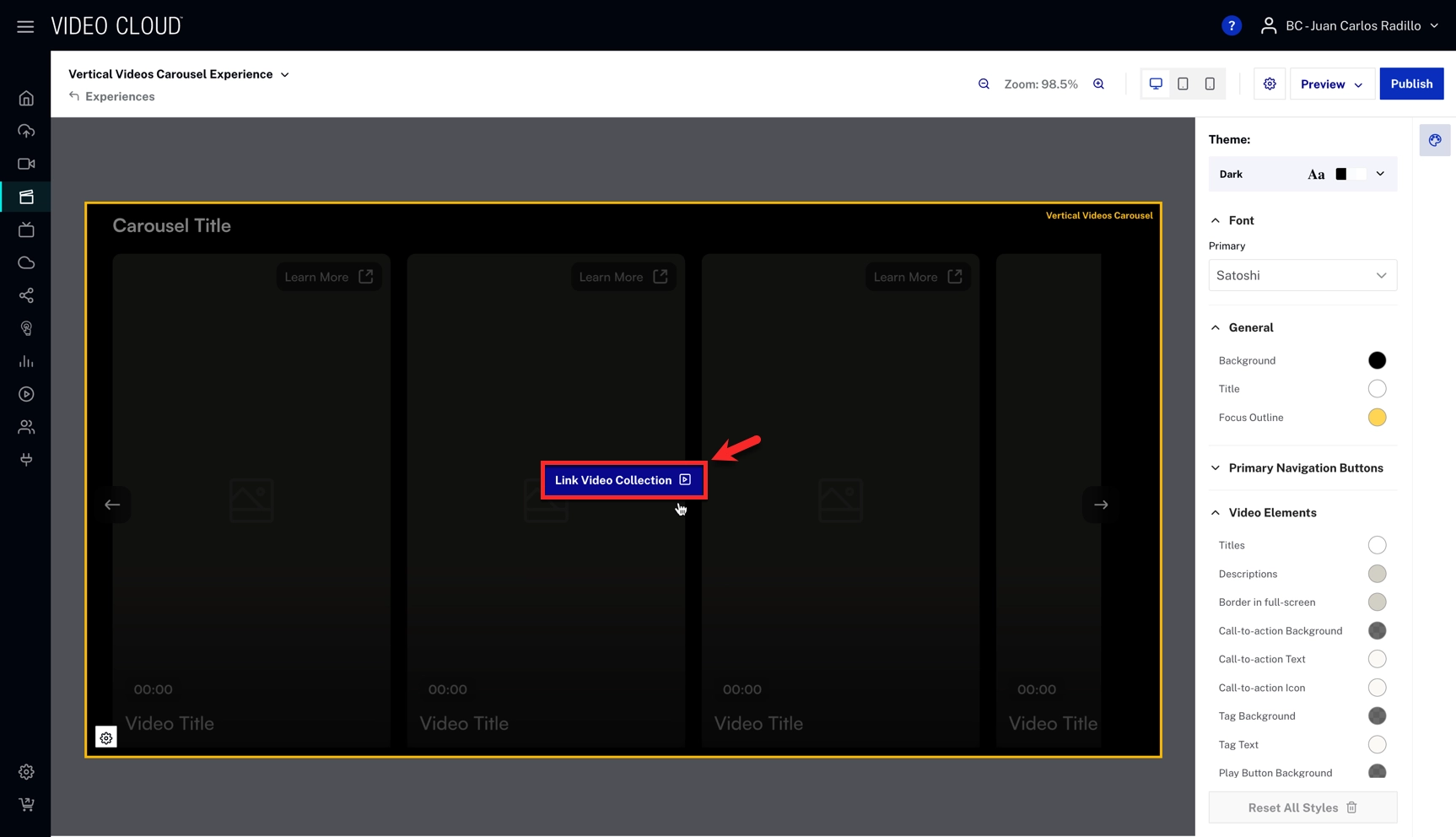Click the Link Video Collection button
This screenshot has width=1456, height=837.
click(623, 480)
